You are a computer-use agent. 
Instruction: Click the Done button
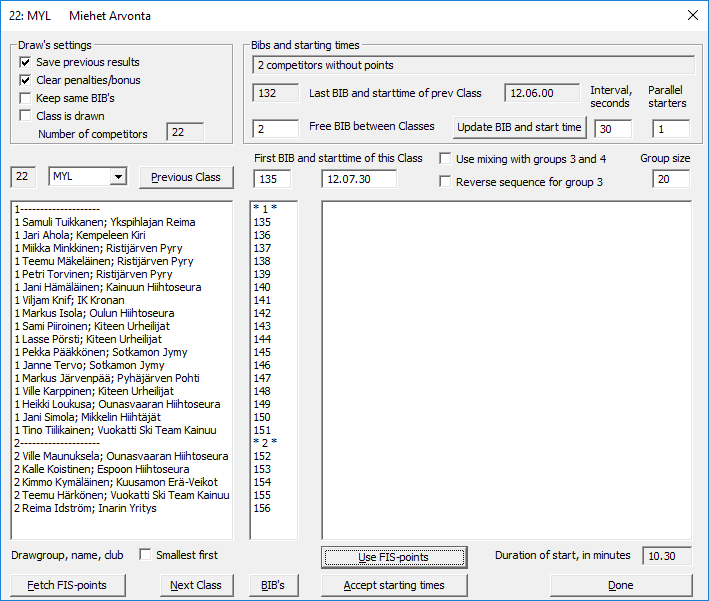pos(620,585)
